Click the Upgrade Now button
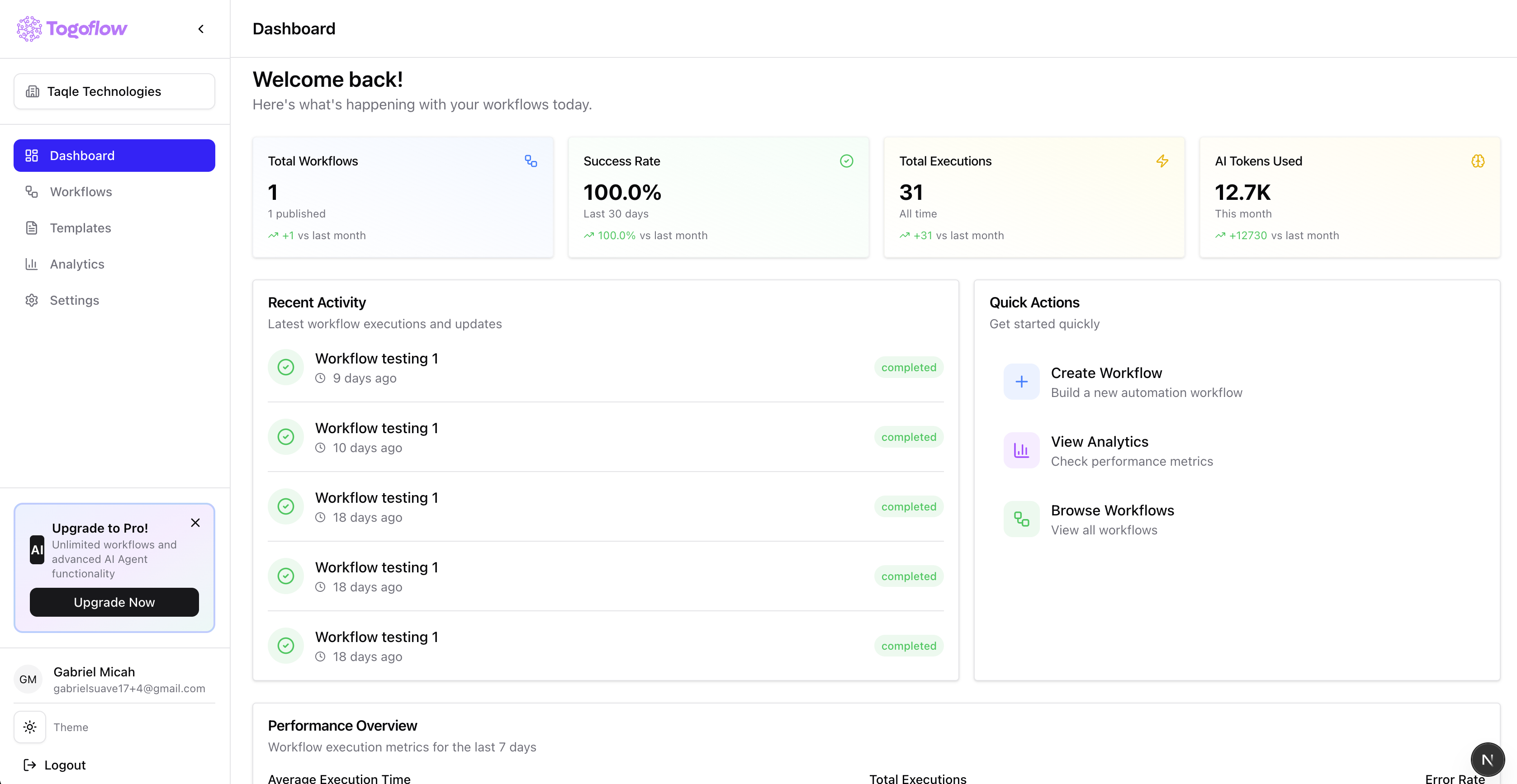 (114, 601)
